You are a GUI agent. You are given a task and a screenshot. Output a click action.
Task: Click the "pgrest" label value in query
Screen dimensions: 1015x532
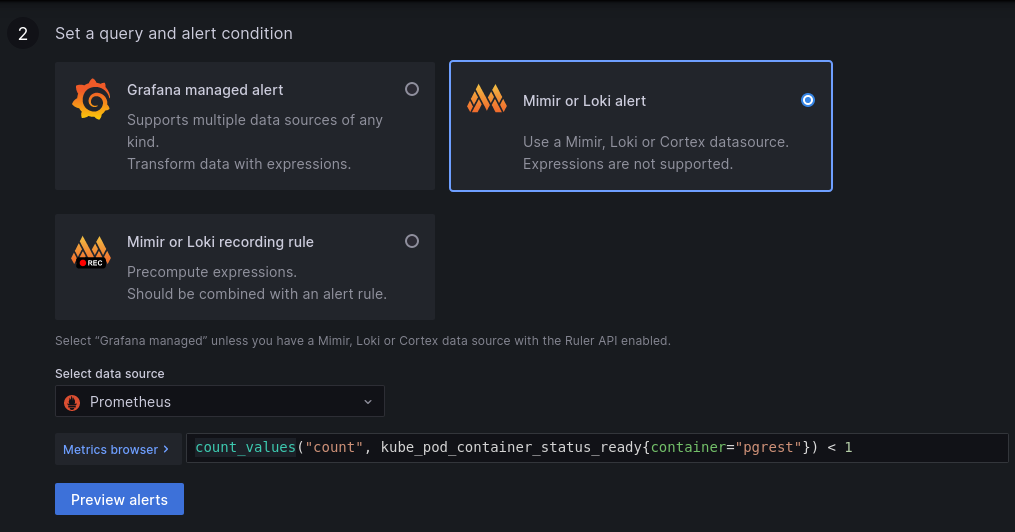coord(768,447)
